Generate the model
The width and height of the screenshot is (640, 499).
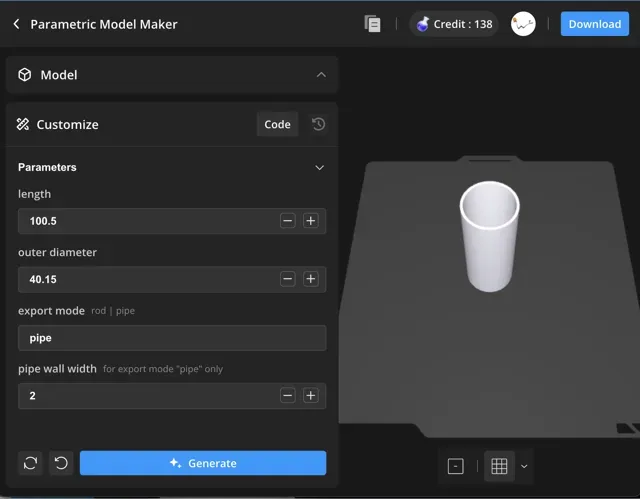(203, 463)
